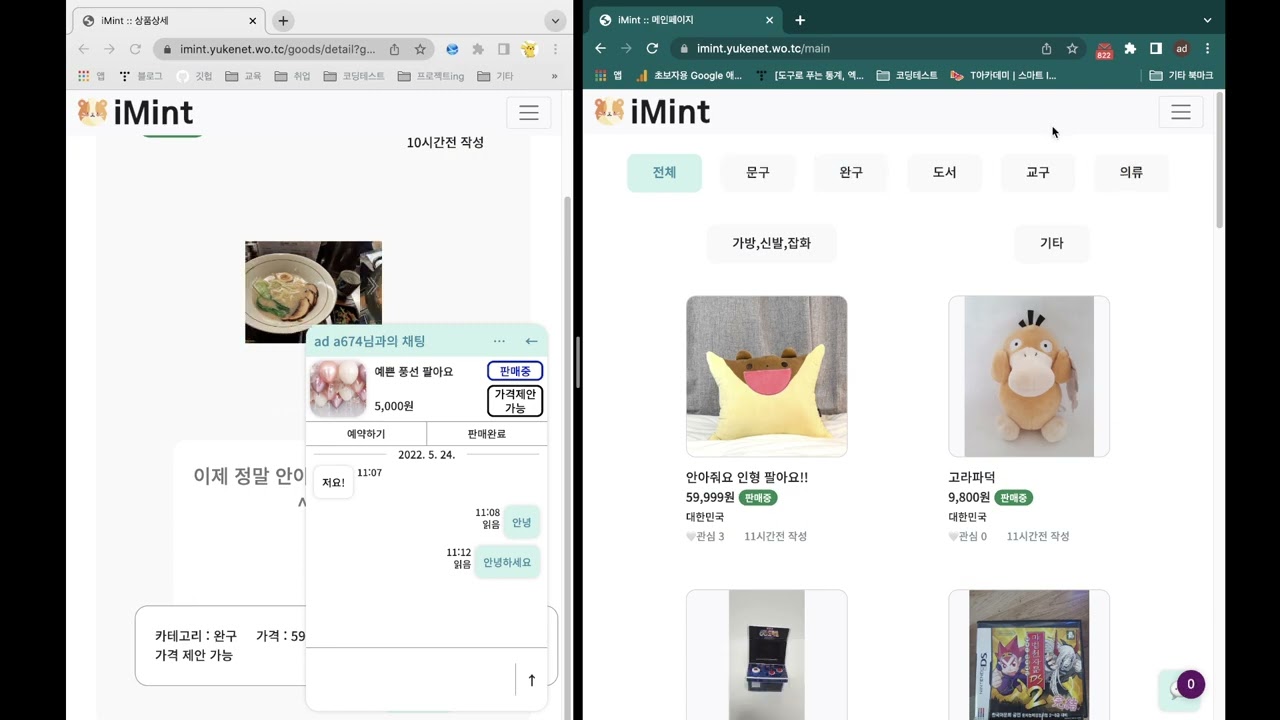Click the back arrow in chat header
1280x720 pixels.
(x=531, y=341)
